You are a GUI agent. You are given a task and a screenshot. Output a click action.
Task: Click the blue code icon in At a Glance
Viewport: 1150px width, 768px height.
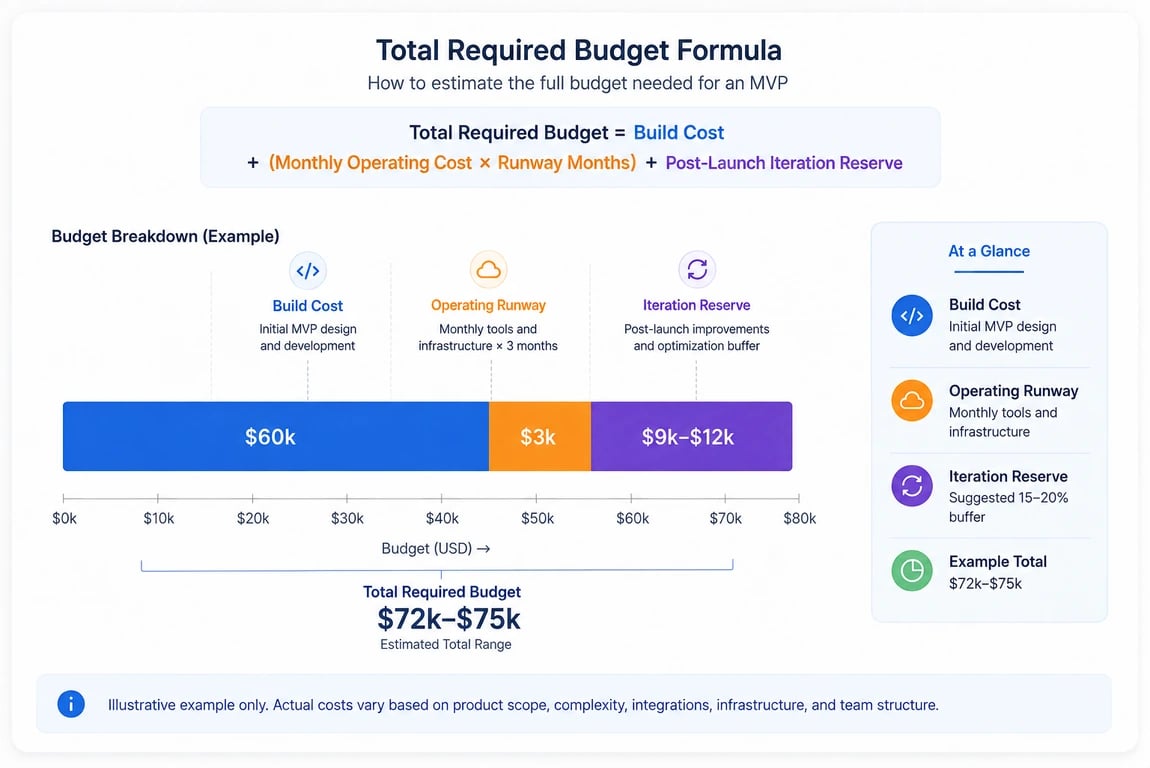(x=912, y=316)
